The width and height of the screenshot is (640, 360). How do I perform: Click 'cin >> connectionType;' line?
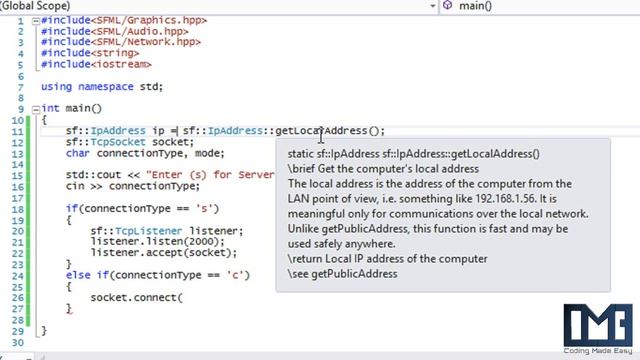pos(133,186)
